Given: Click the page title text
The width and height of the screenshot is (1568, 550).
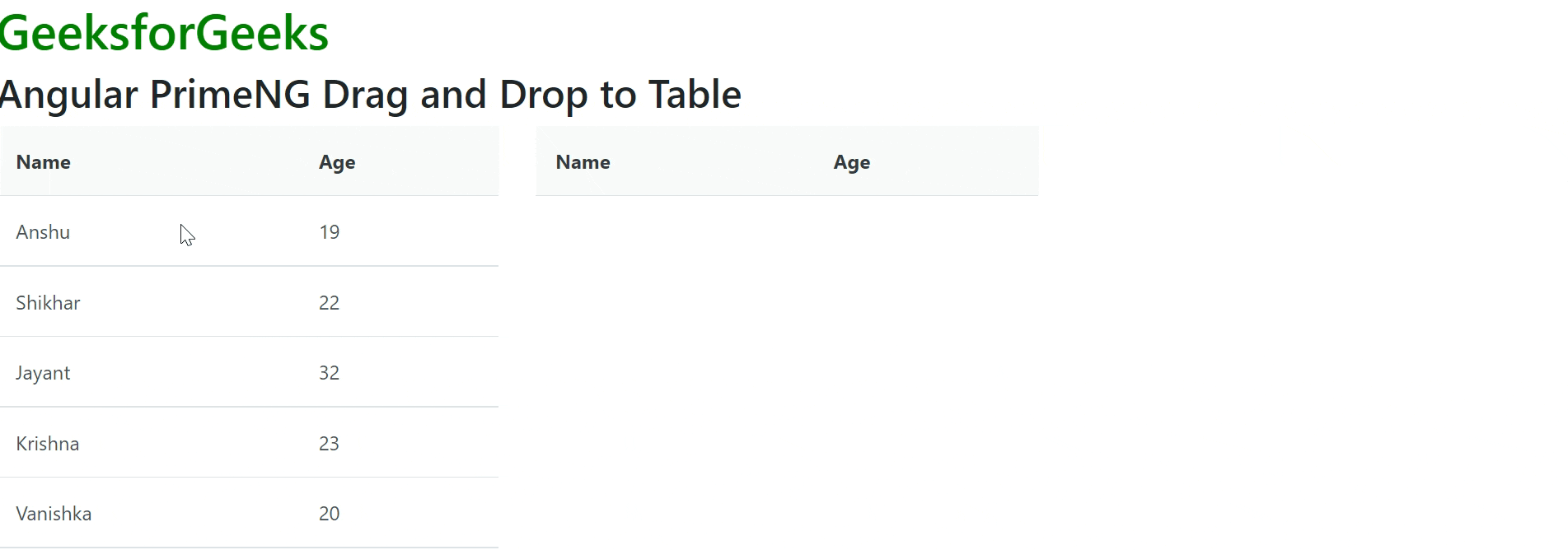Looking at the screenshot, I should point(370,94).
